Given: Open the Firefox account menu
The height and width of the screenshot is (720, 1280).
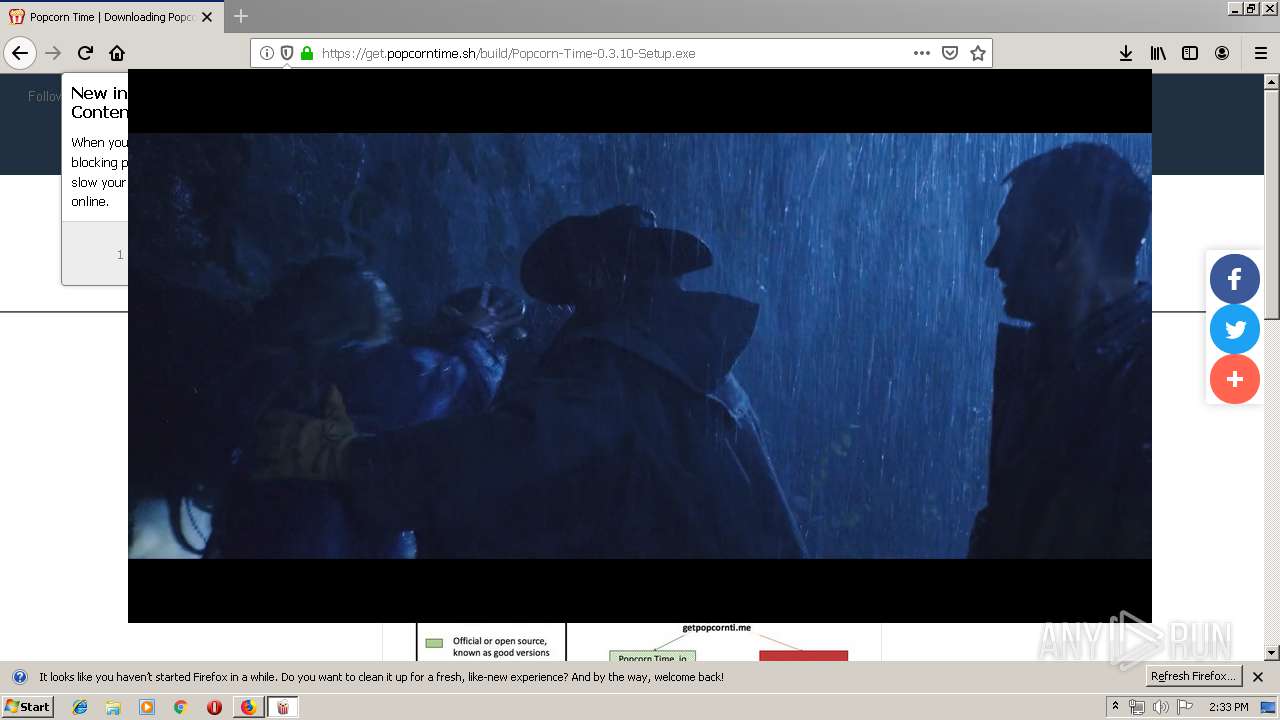Looking at the screenshot, I should point(1222,53).
